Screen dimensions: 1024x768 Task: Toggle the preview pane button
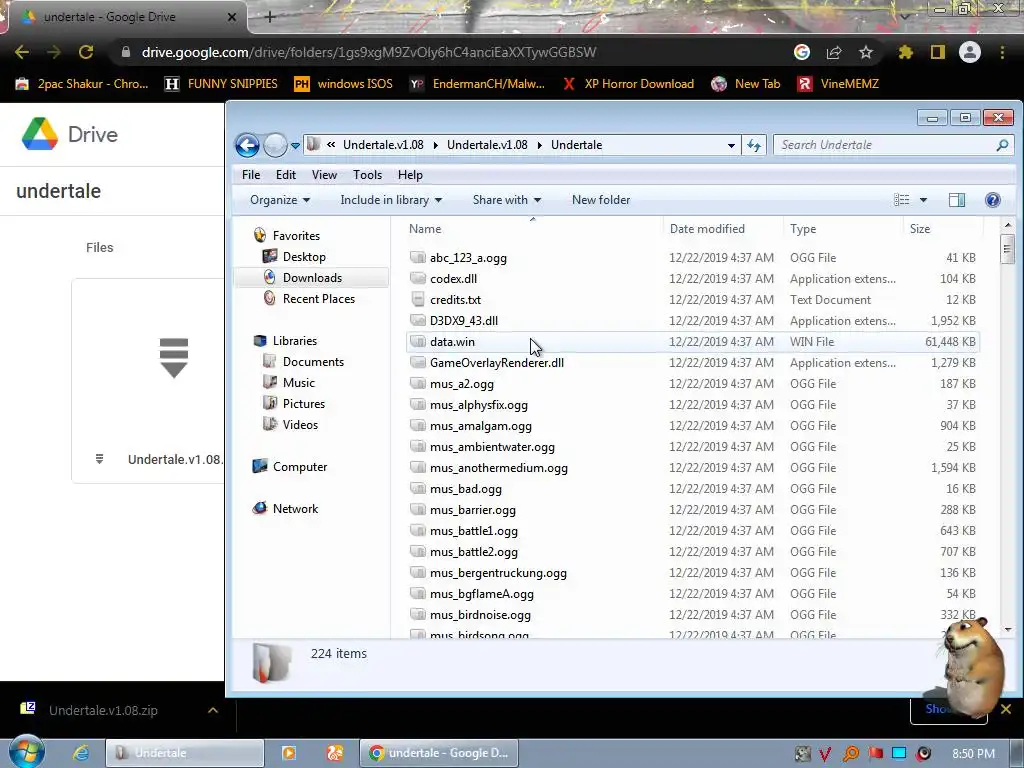click(957, 200)
